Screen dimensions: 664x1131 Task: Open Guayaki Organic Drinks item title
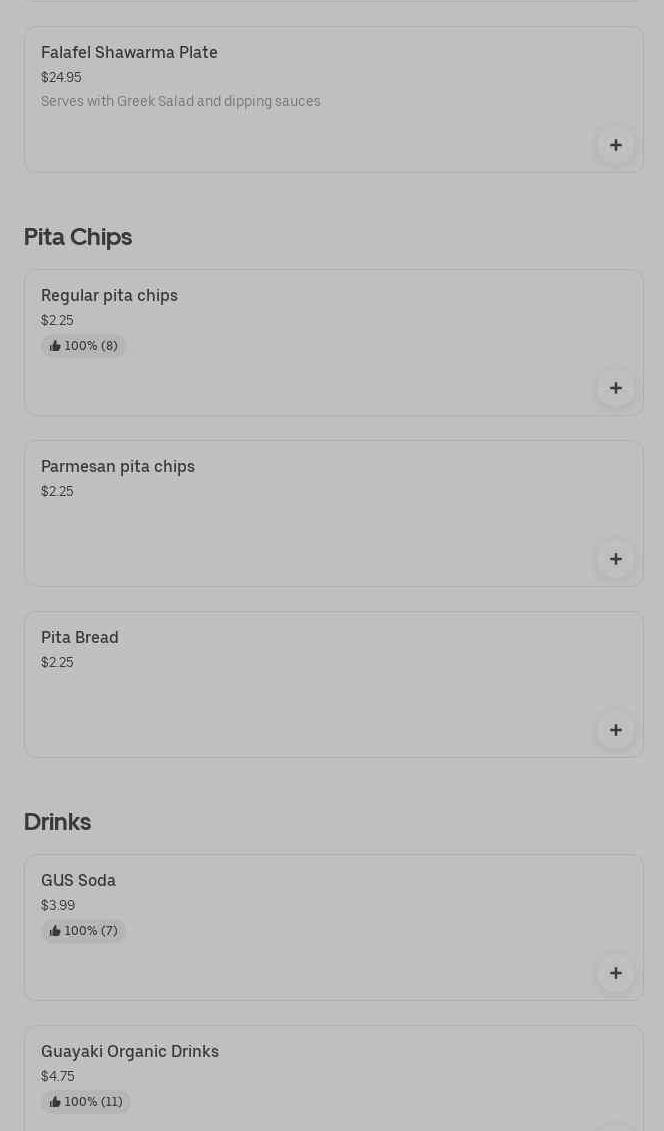point(130,1051)
